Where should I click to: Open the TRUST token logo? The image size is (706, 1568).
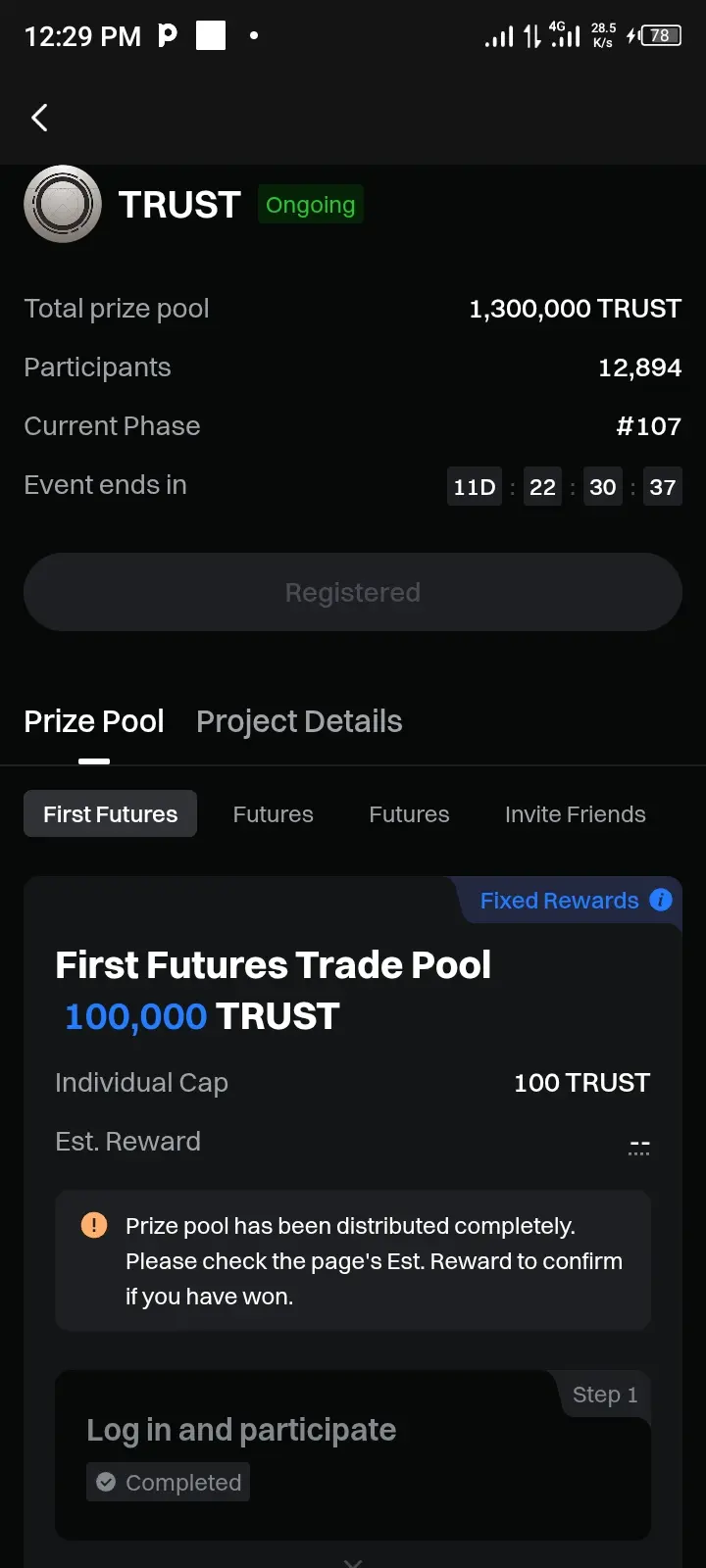tap(63, 204)
